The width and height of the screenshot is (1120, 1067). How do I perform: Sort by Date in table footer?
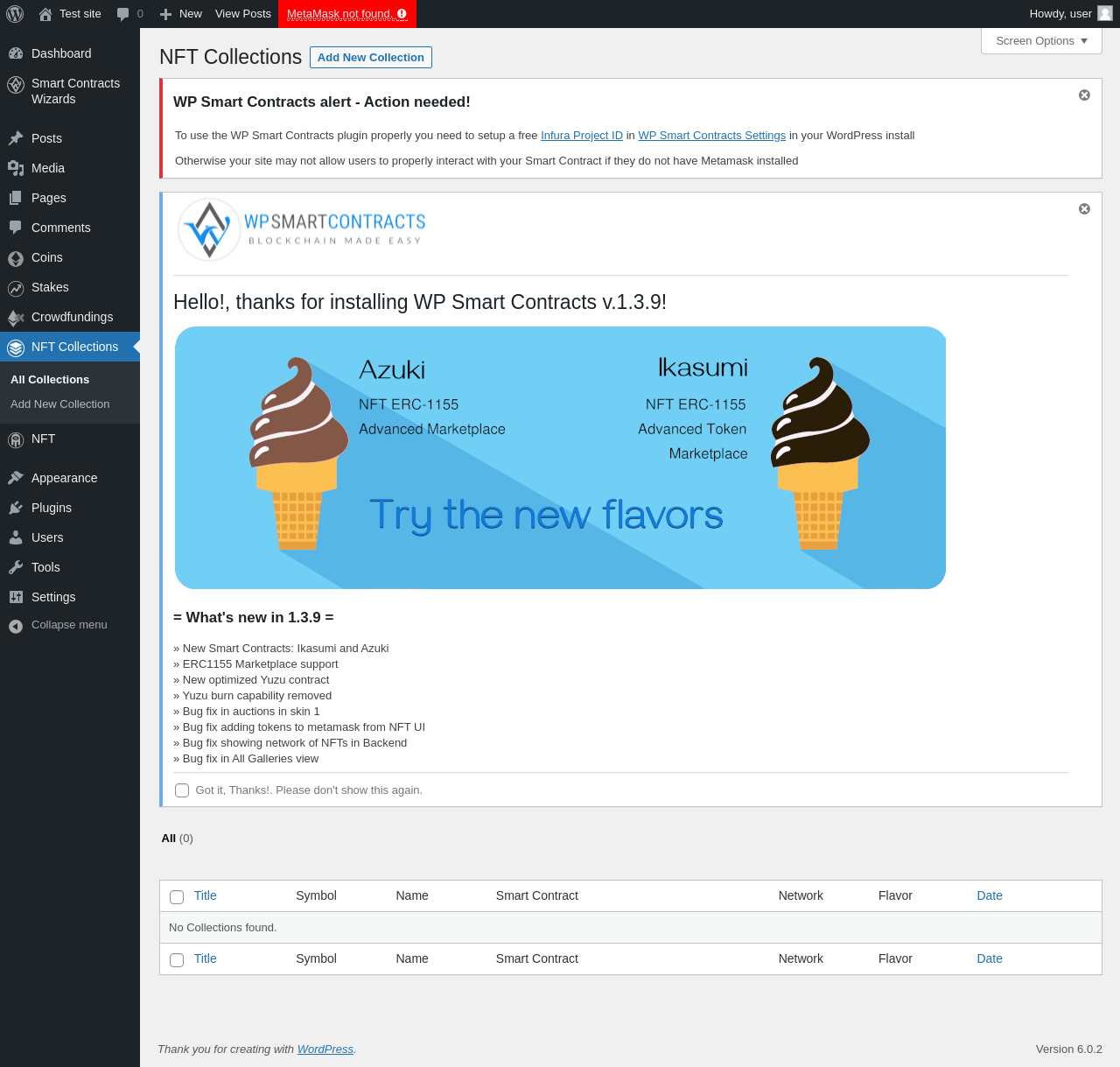(x=990, y=958)
